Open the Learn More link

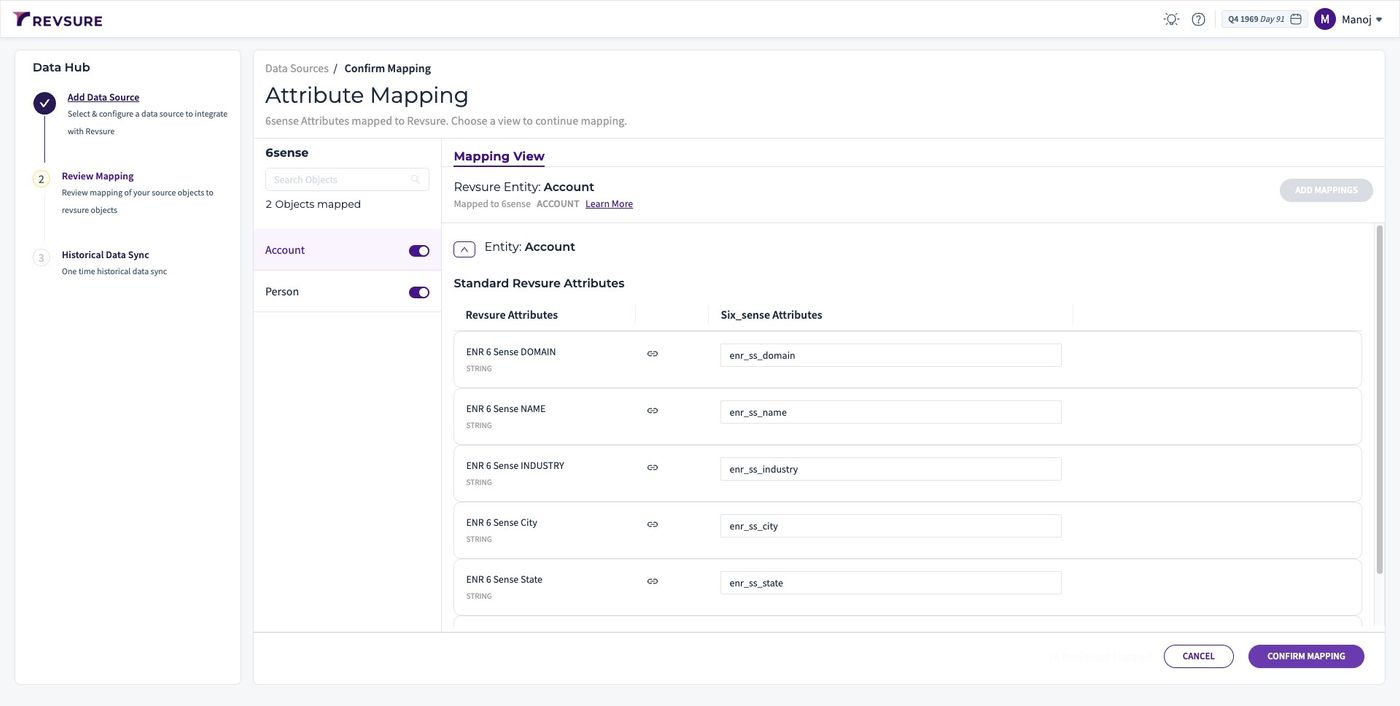609,204
